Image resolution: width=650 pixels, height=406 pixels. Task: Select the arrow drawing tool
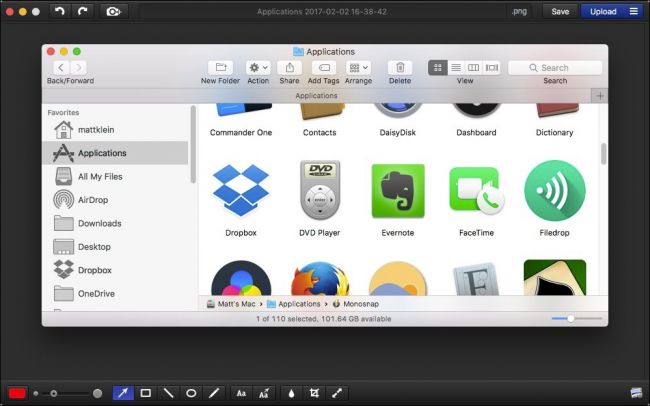tap(123, 393)
